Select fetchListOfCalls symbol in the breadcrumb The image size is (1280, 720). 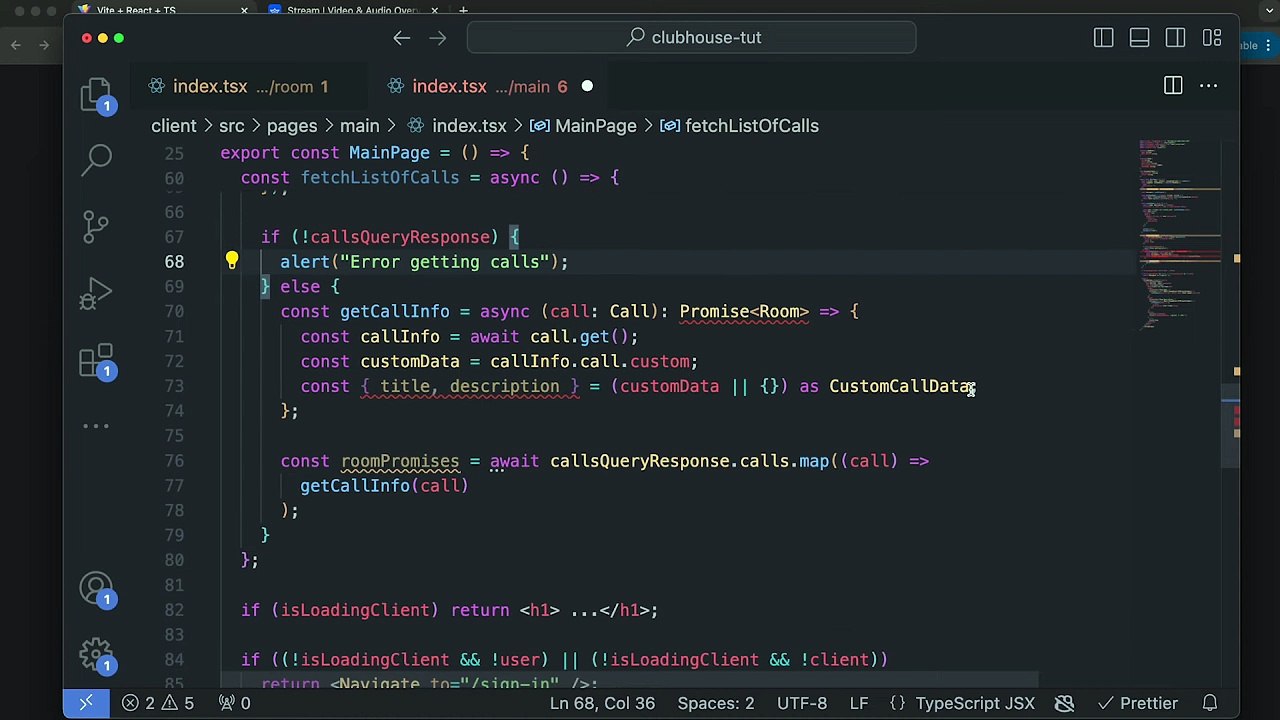[x=739, y=126]
